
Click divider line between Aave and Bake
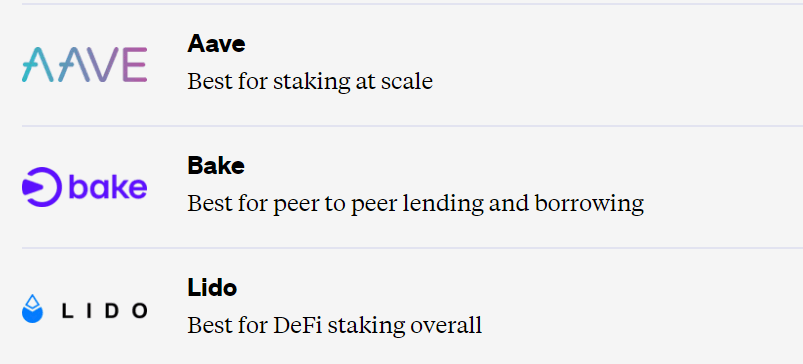click(412, 125)
